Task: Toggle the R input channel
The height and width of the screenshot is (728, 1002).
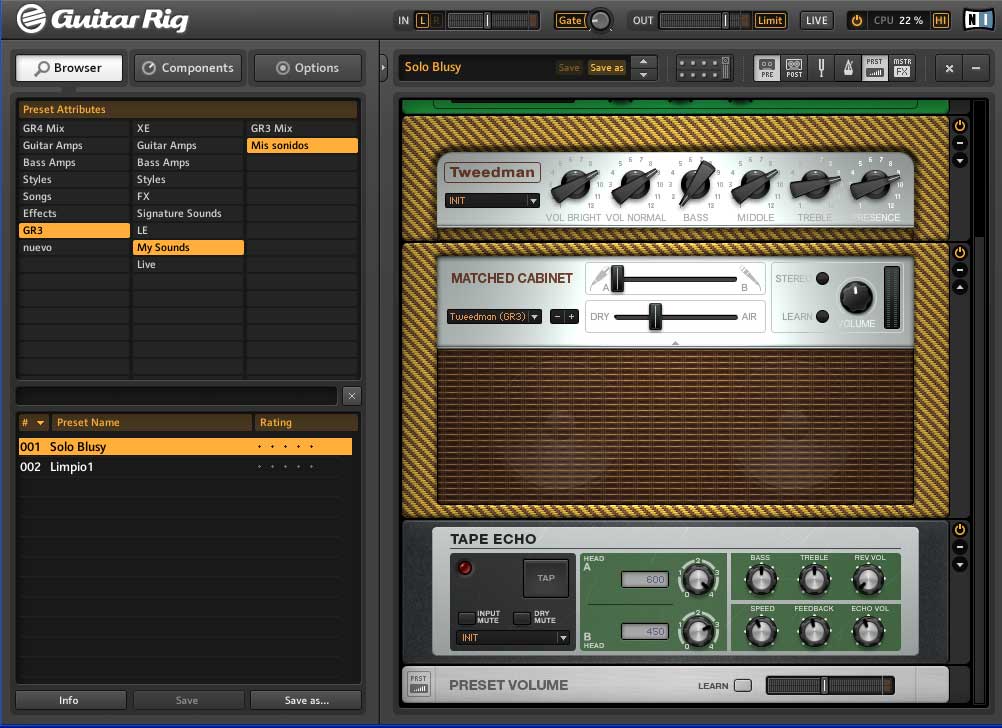Action: coord(436,20)
